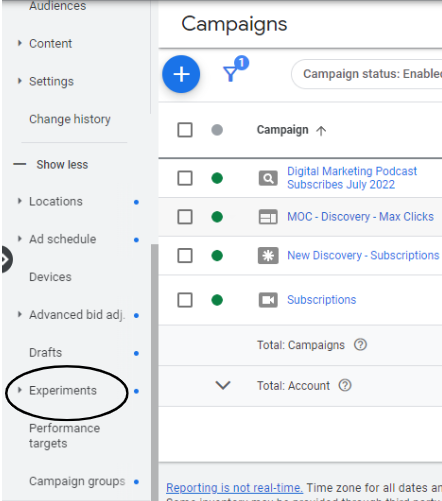Expand Total: Account row chevron
The width and height of the screenshot is (442, 501).
(223, 385)
